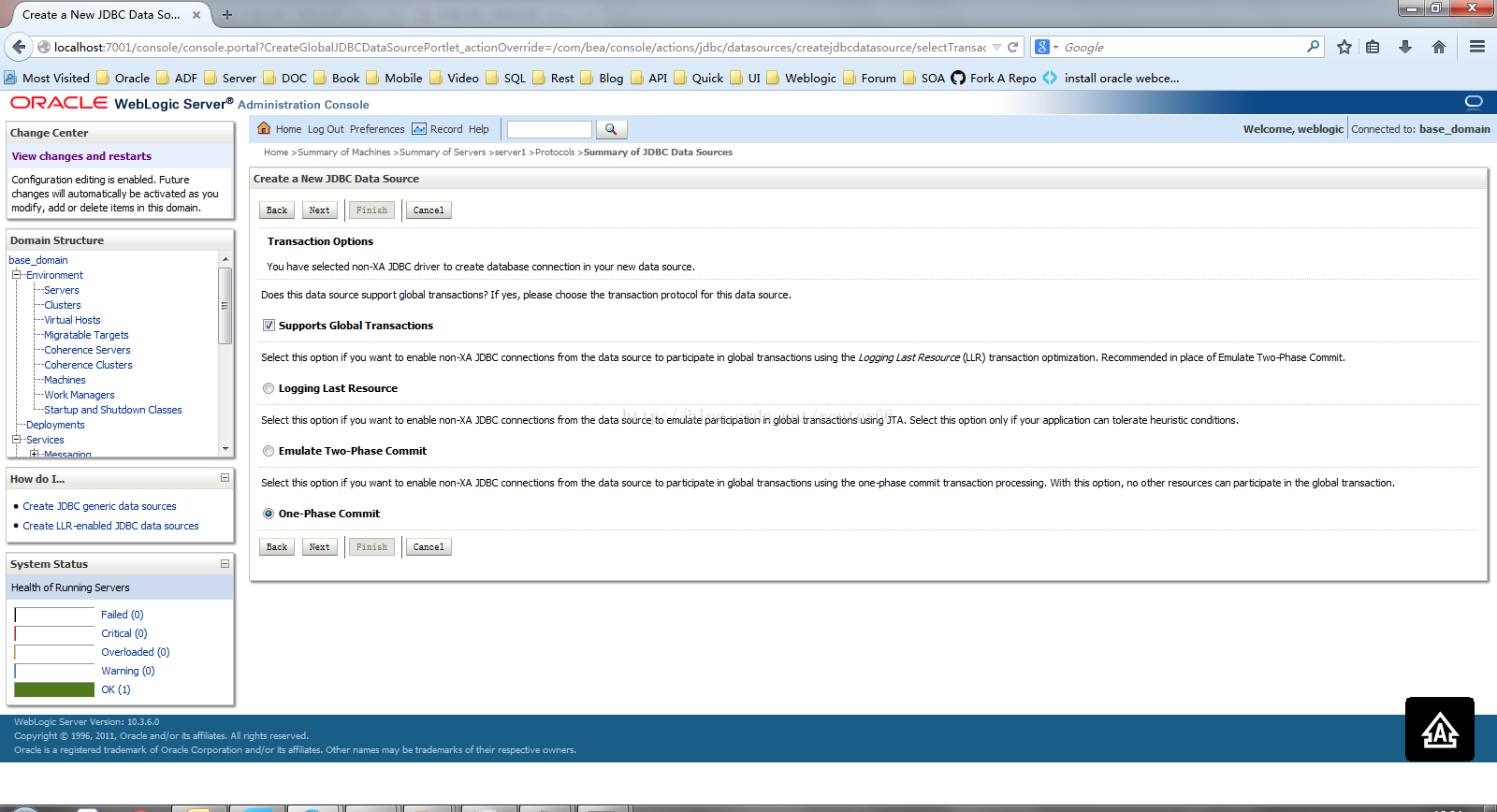The height and width of the screenshot is (812, 1497).
Task: Open the Oracle bookmark folder
Action: click(124, 79)
